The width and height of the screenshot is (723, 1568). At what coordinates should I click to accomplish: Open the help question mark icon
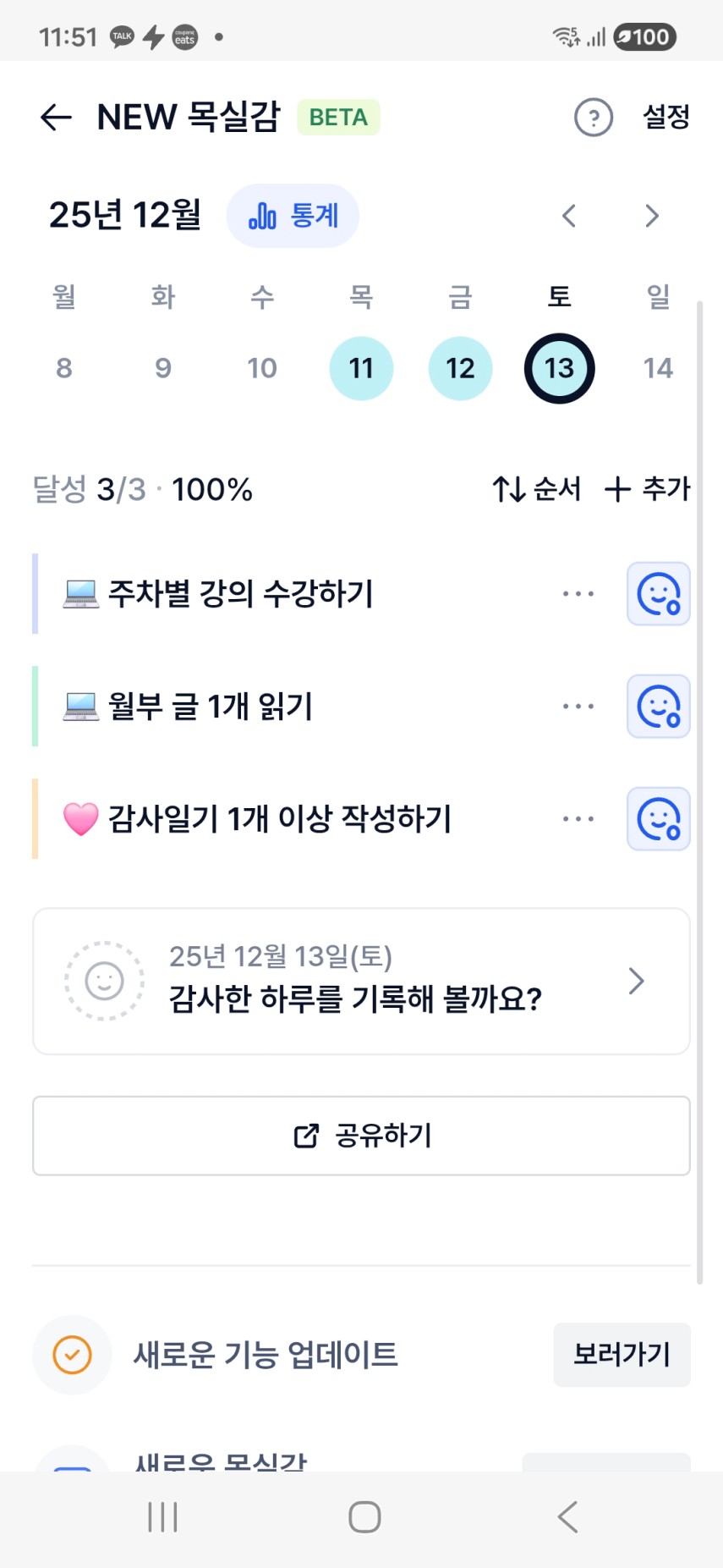point(593,118)
